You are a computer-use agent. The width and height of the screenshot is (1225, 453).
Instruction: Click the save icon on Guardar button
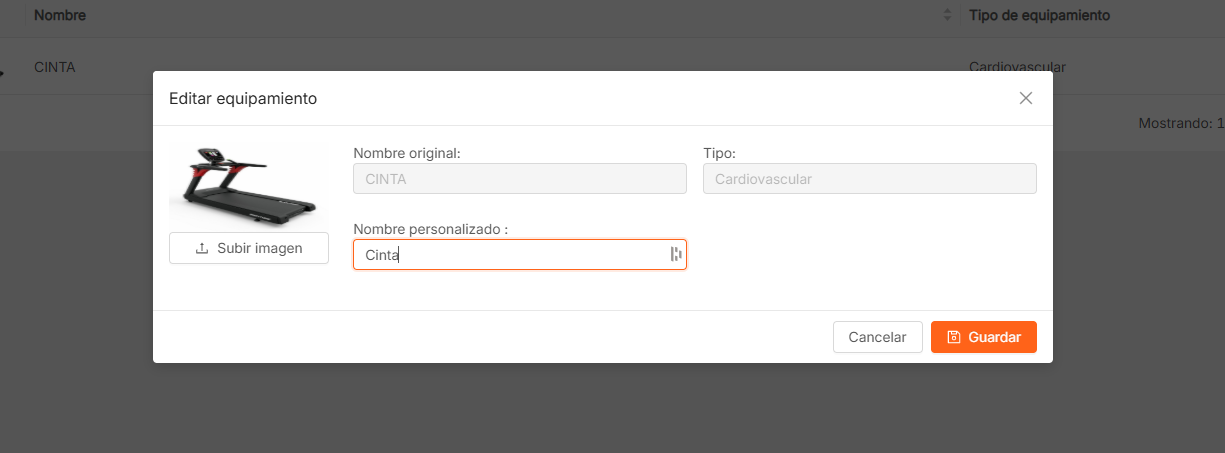point(954,337)
